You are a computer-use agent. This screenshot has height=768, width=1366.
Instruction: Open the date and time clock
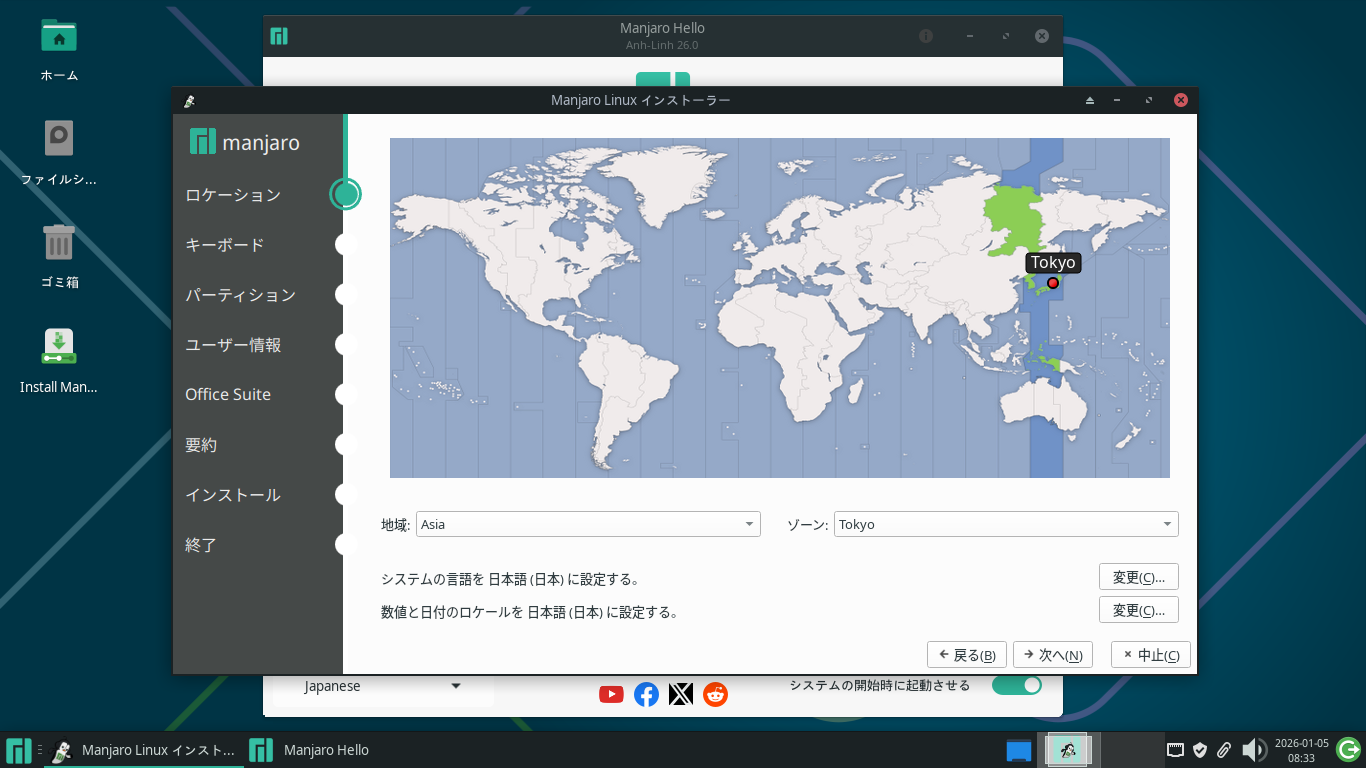click(x=1301, y=750)
